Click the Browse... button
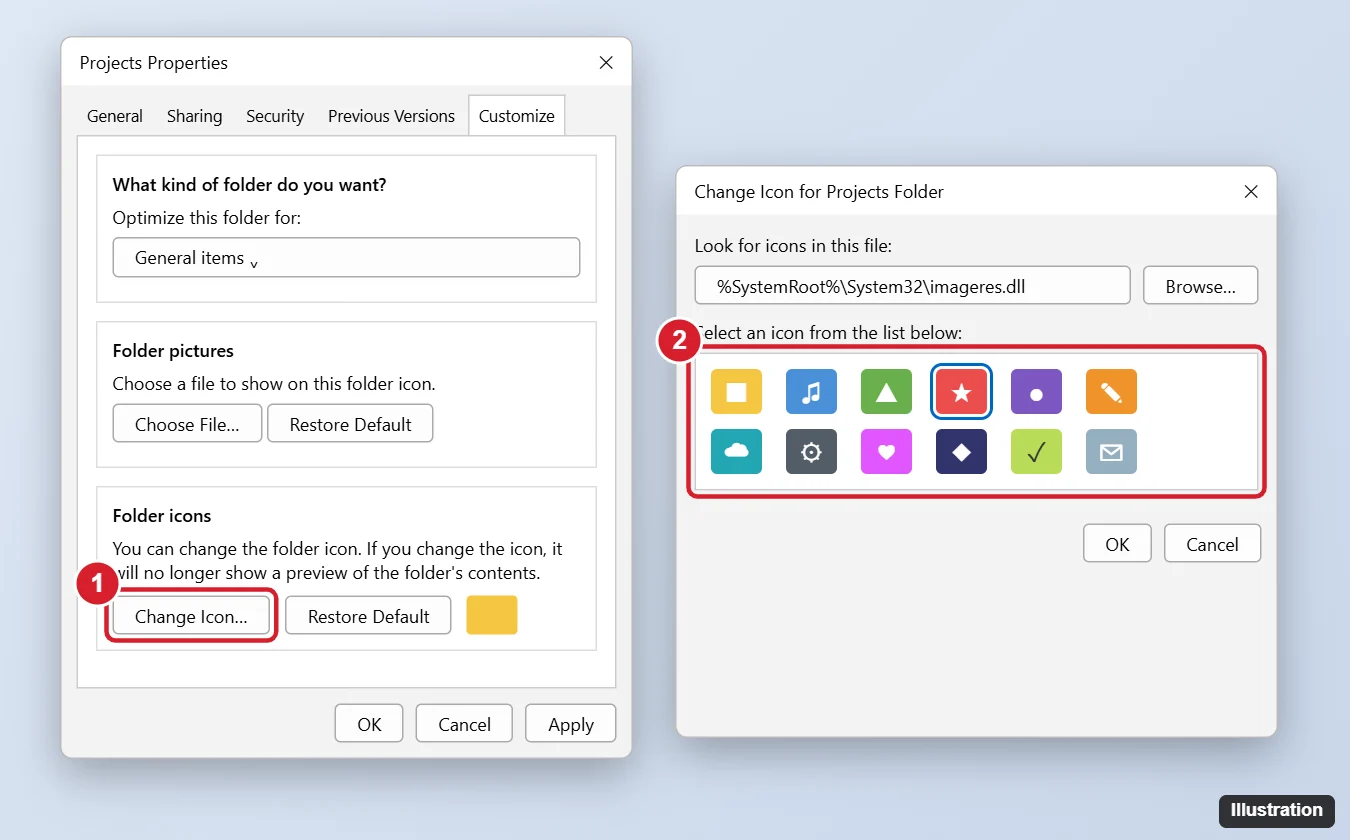 [1200, 286]
